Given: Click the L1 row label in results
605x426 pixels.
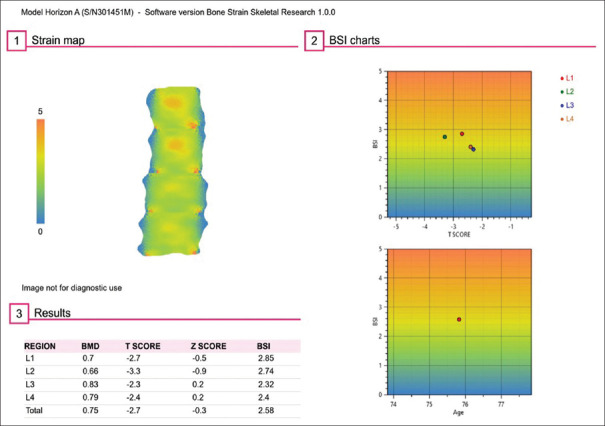Looking at the screenshot, I should 30,358.
